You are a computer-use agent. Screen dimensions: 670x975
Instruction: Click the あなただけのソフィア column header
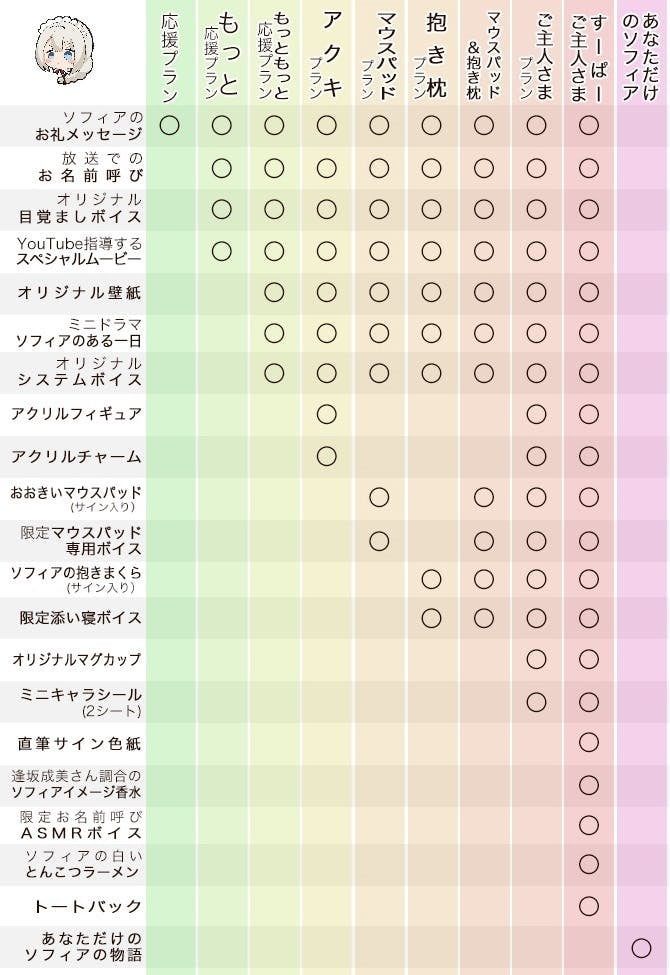coord(641,55)
